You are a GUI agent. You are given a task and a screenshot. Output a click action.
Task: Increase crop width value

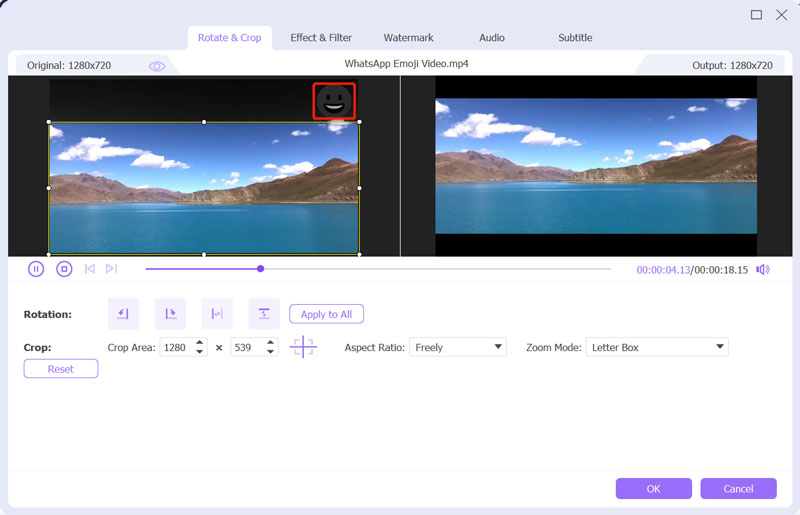coord(199,343)
